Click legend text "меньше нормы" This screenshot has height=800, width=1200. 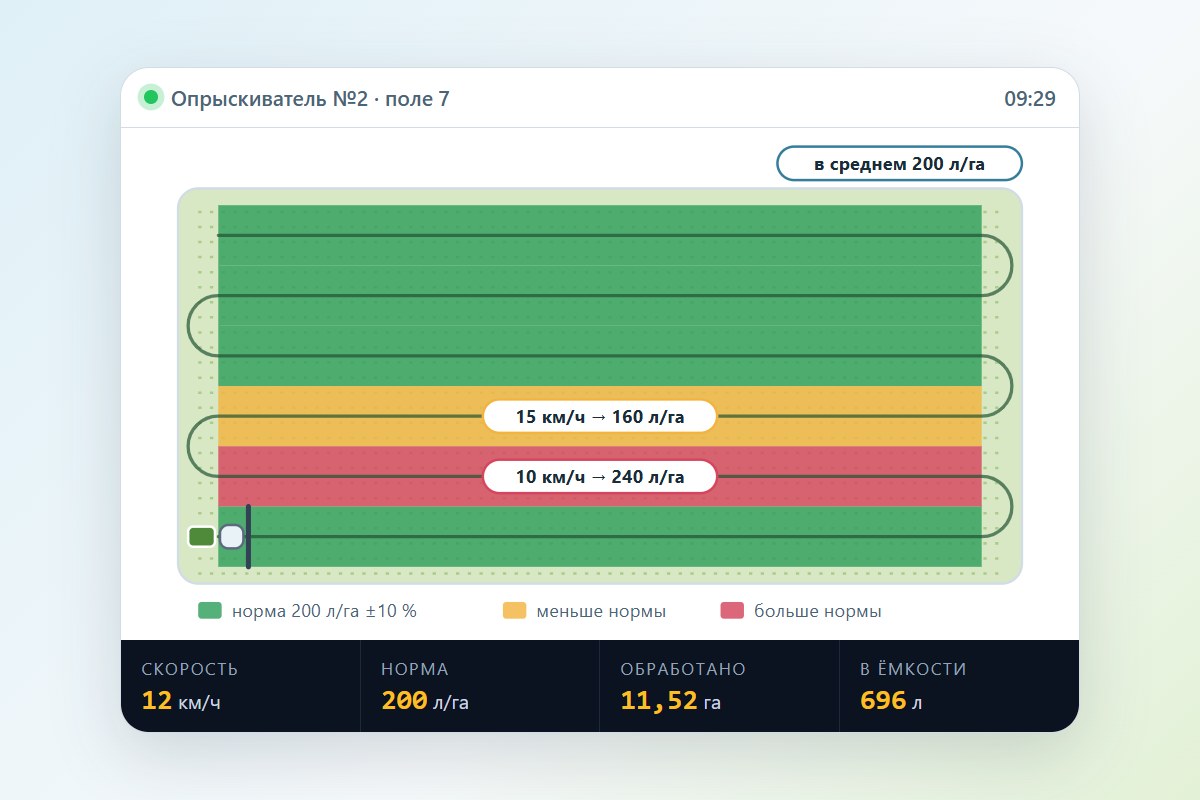[601, 611]
